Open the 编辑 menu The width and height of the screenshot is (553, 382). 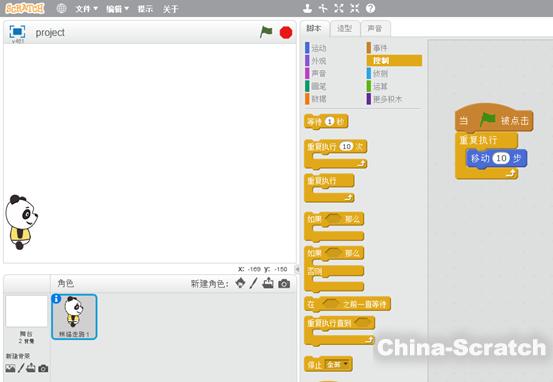(117, 9)
